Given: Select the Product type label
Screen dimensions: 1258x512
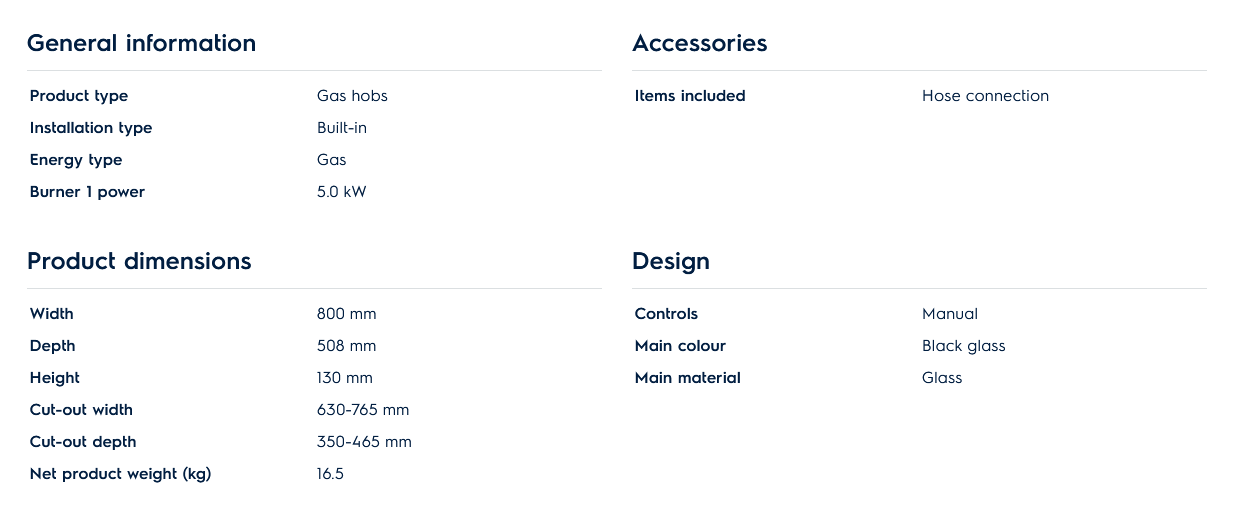Looking at the screenshot, I should [79, 96].
